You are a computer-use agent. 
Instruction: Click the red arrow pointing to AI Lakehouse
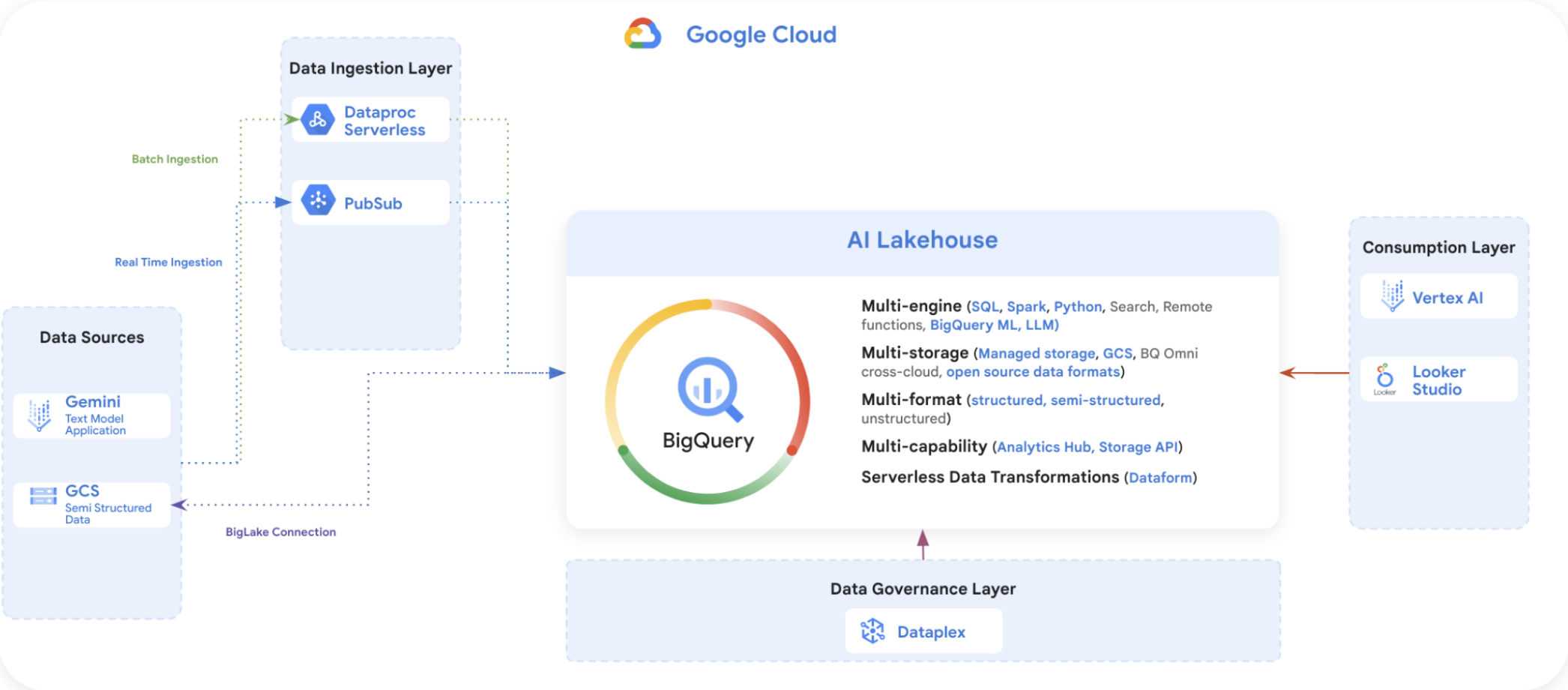[1315, 373]
